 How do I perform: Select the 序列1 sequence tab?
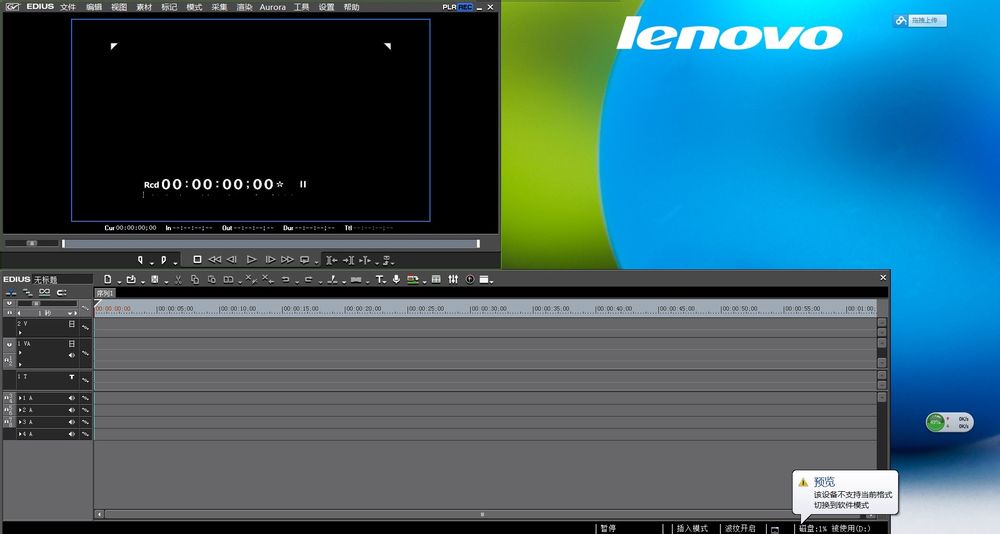[x=105, y=293]
